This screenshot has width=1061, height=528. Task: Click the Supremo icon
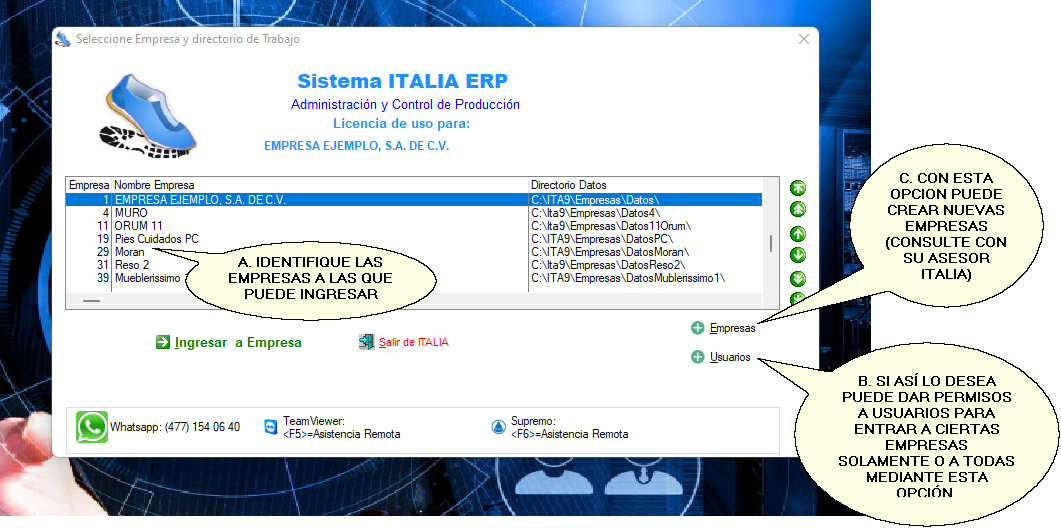click(498, 427)
